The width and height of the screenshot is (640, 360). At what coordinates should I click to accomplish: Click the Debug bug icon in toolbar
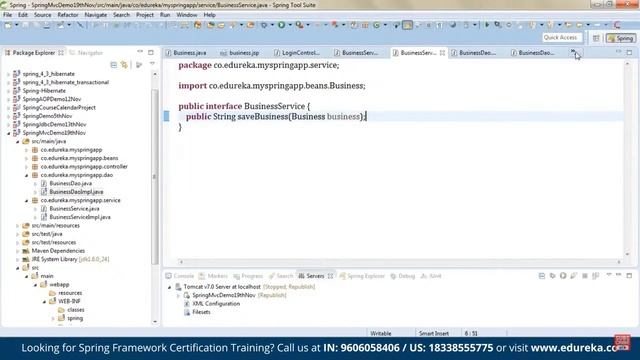click(x=264, y=25)
